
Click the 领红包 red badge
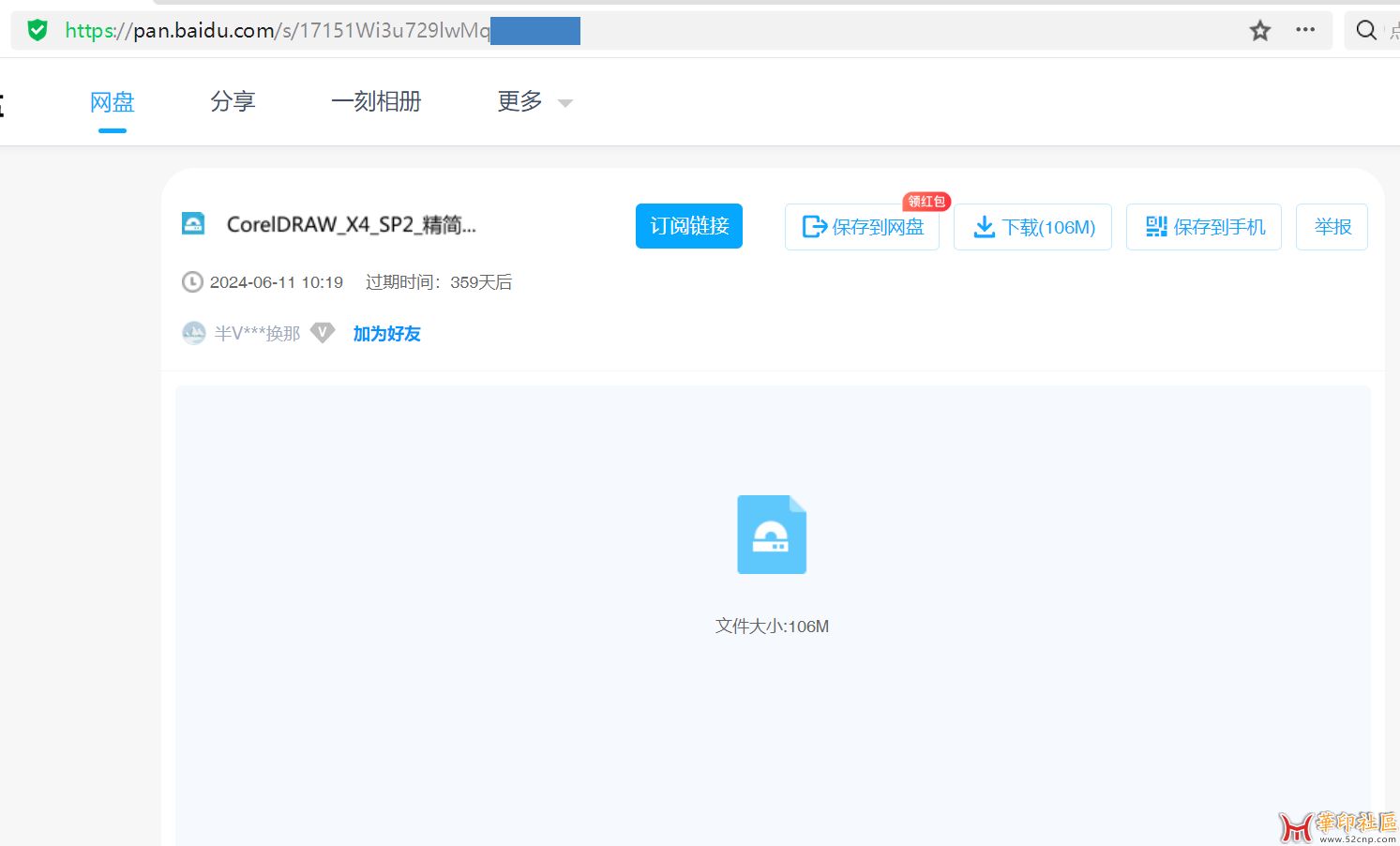coord(926,202)
